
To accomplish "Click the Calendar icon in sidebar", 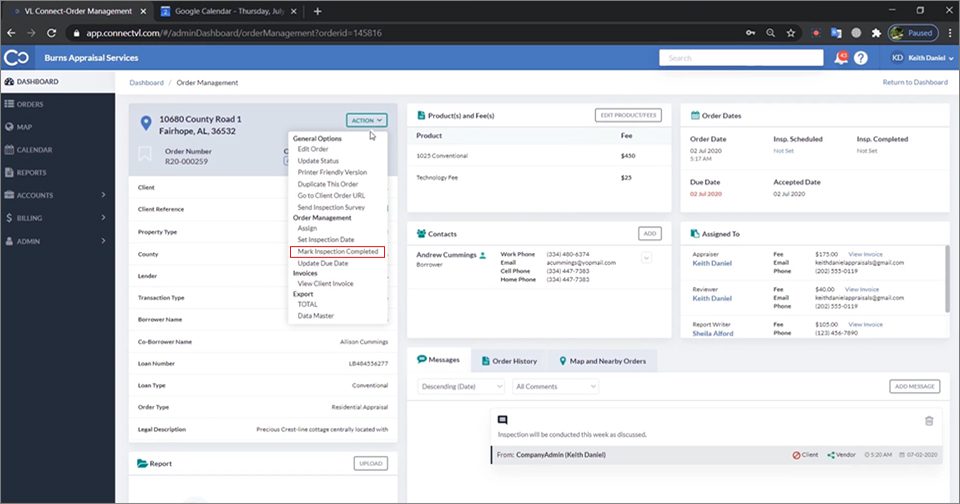I will pyautogui.click(x=9, y=149).
